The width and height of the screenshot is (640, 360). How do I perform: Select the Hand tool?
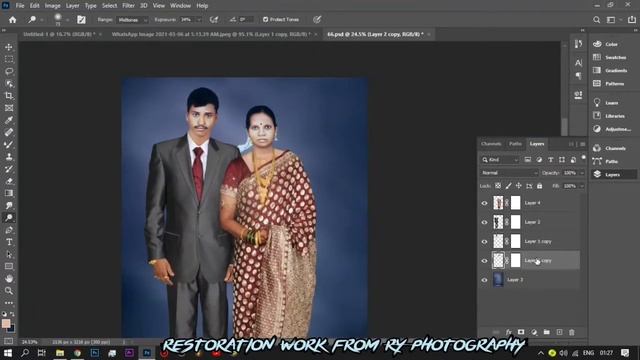tap(9, 279)
